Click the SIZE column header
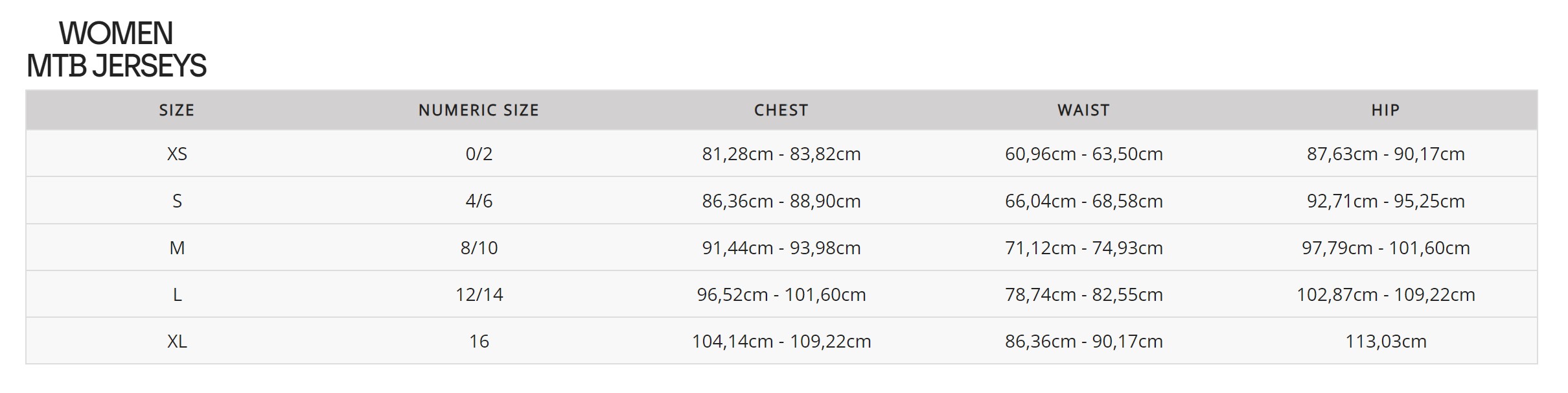This screenshot has height=393, width=1568. (x=177, y=110)
